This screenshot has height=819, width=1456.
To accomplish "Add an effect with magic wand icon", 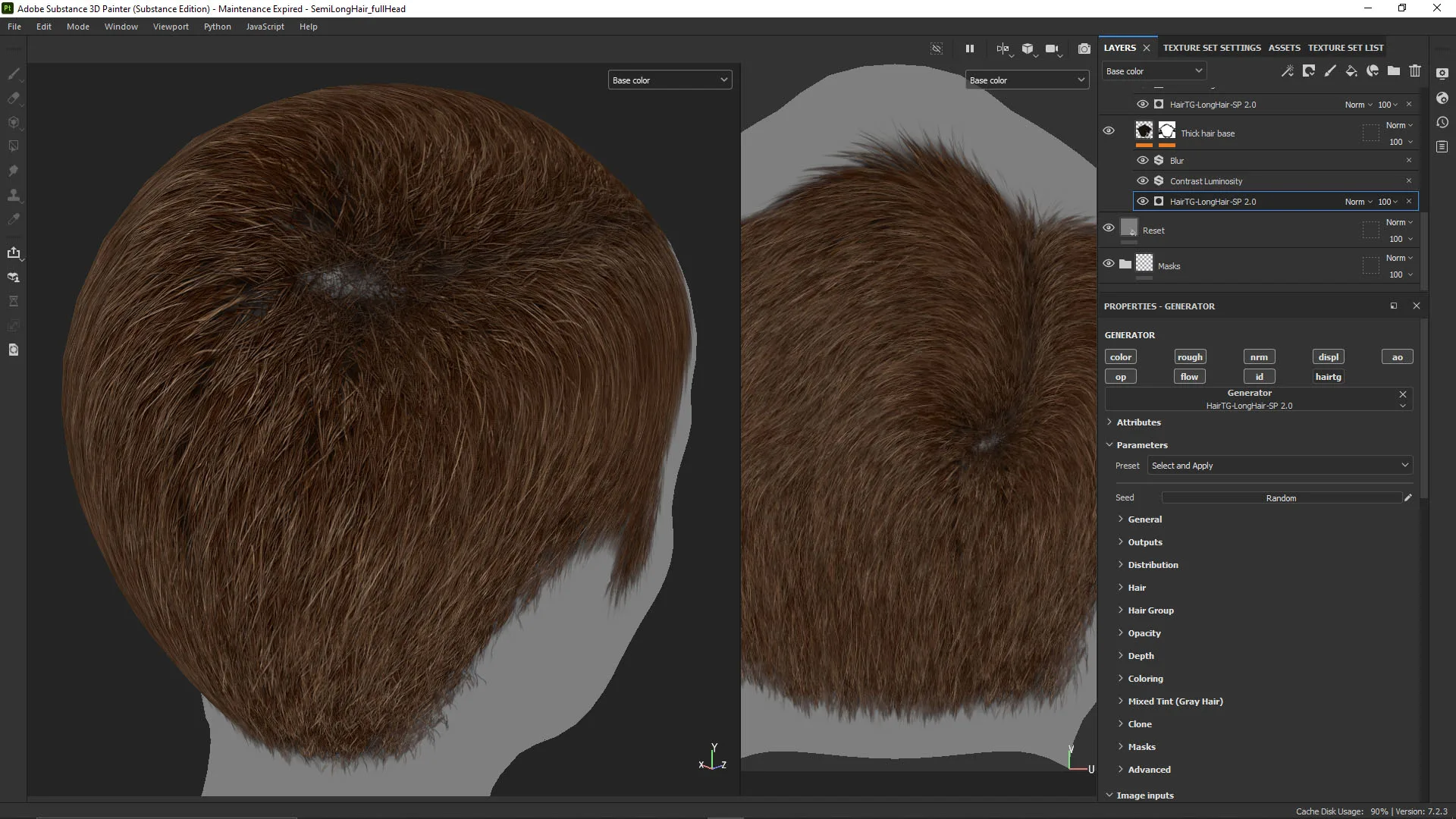I will [1288, 71].
